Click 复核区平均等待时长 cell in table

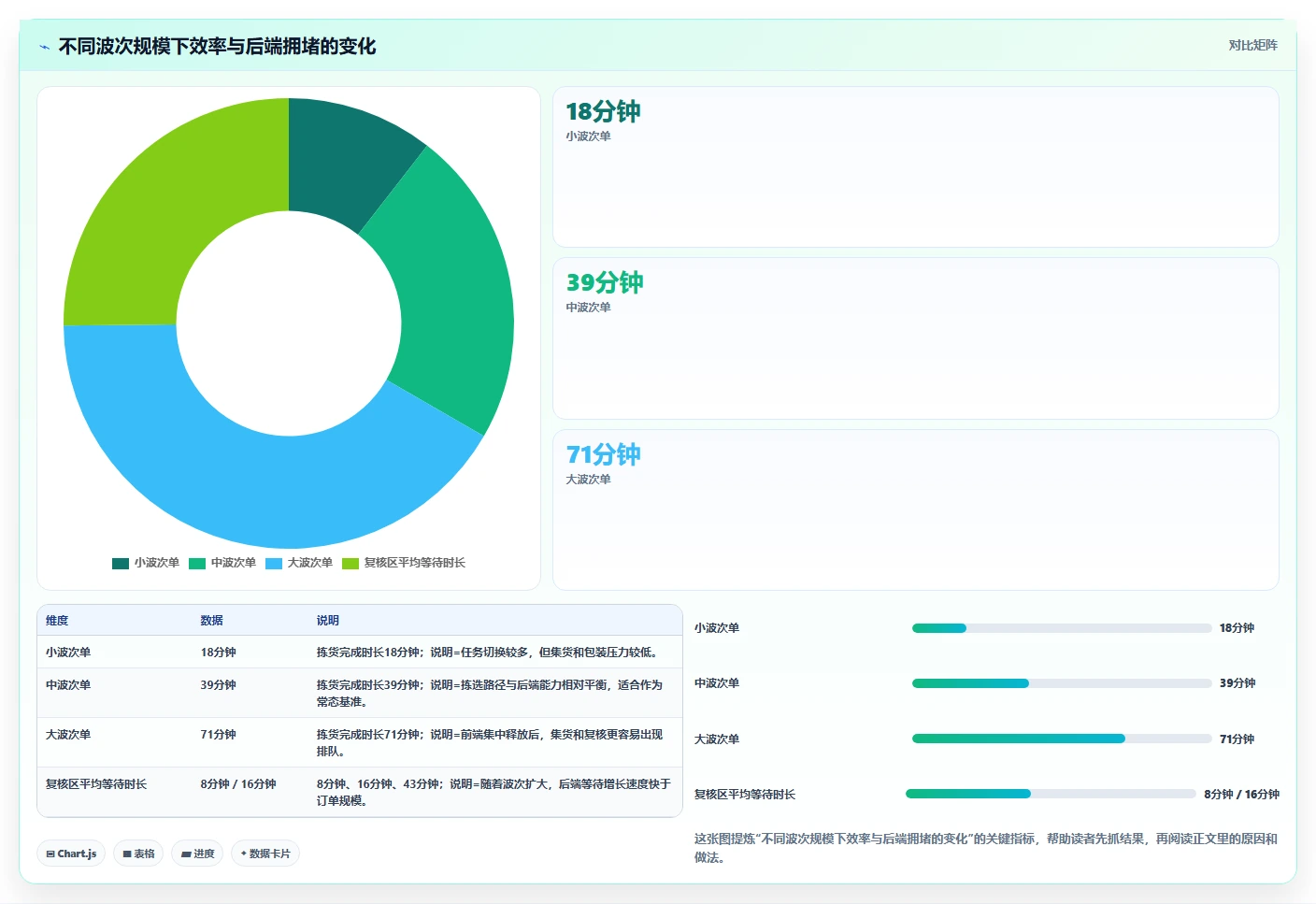(x=96, y=784)
